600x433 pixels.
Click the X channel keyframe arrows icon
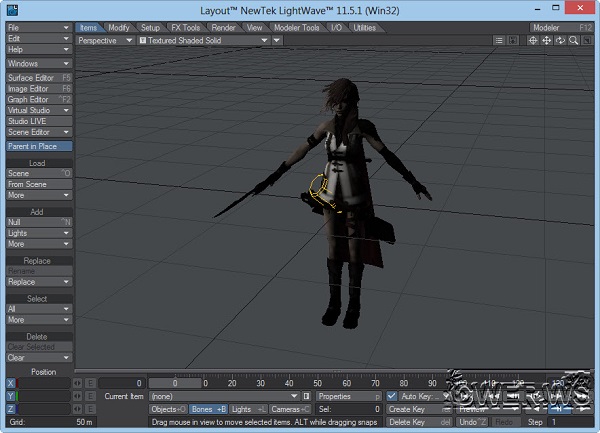click(77, 383)
